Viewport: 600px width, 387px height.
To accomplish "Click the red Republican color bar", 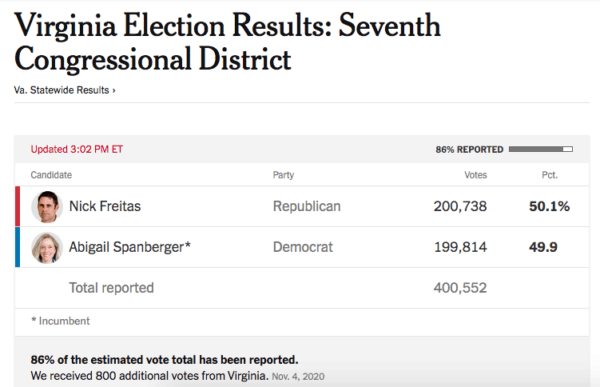I will pyautogui.click(x=18, y=206).
